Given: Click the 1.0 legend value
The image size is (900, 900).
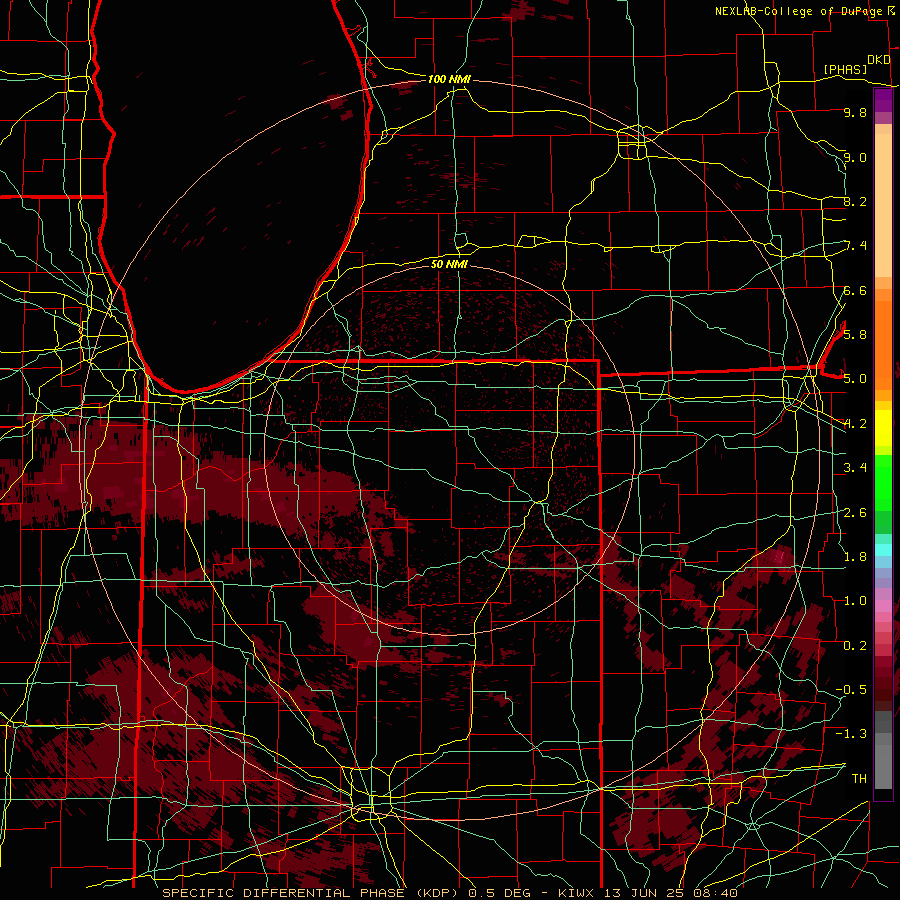Looking at the screenshot, I should [x=855, y=600].
